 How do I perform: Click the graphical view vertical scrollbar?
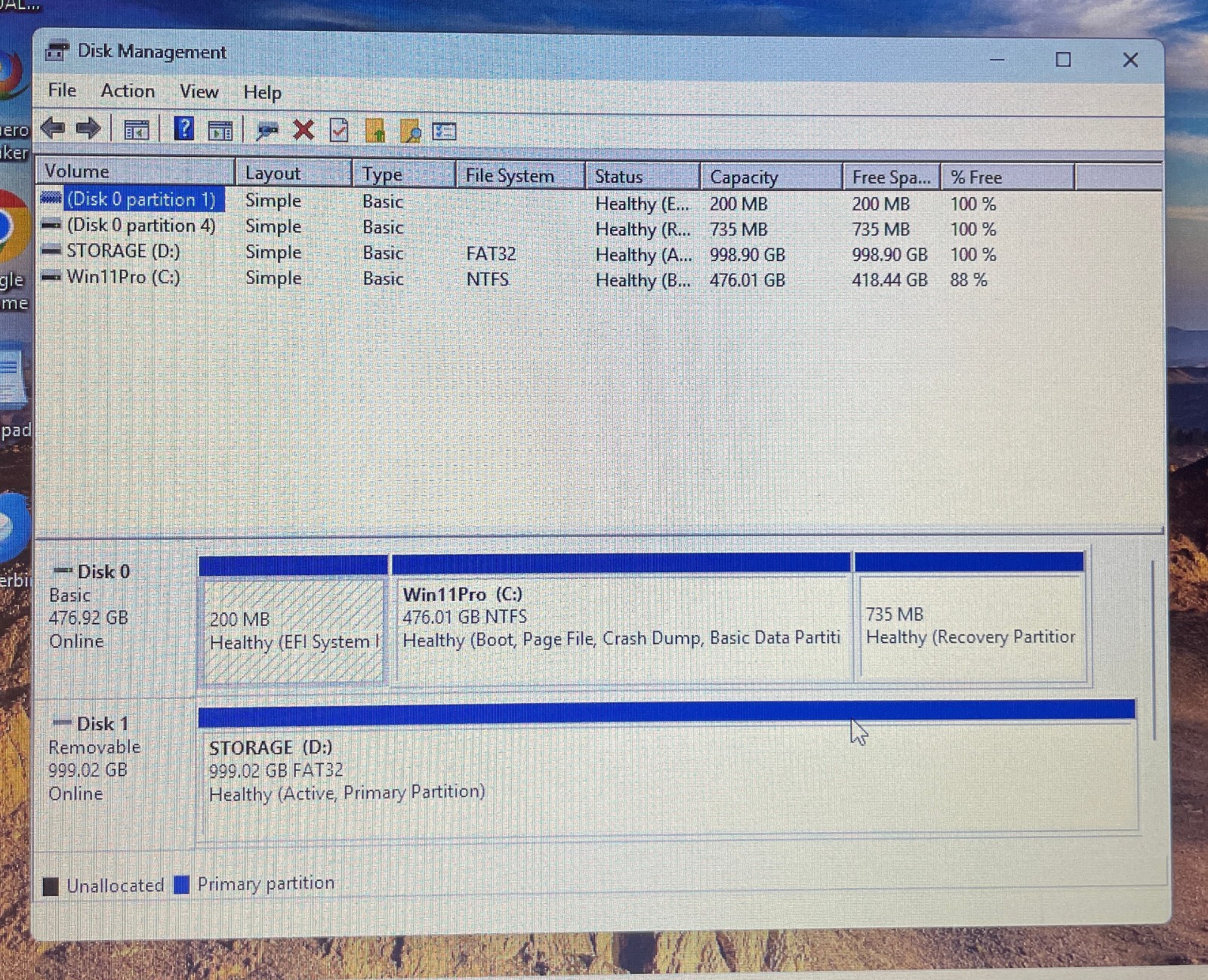point(1154,649)
